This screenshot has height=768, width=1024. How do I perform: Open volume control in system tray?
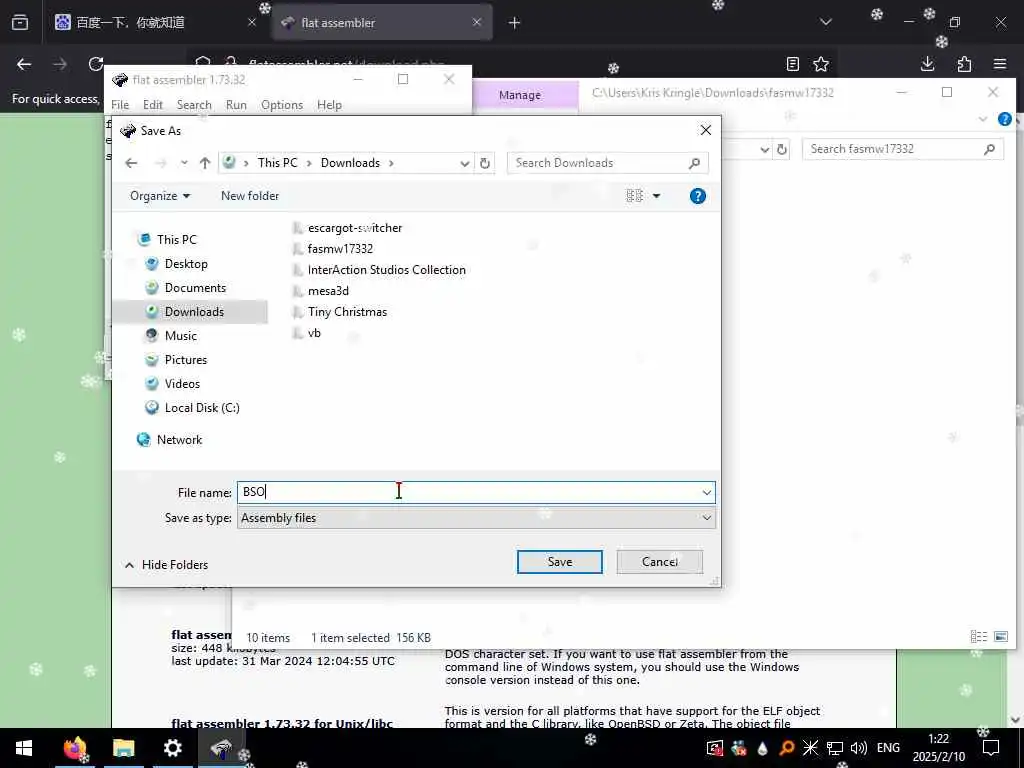(x=859, y=748)
